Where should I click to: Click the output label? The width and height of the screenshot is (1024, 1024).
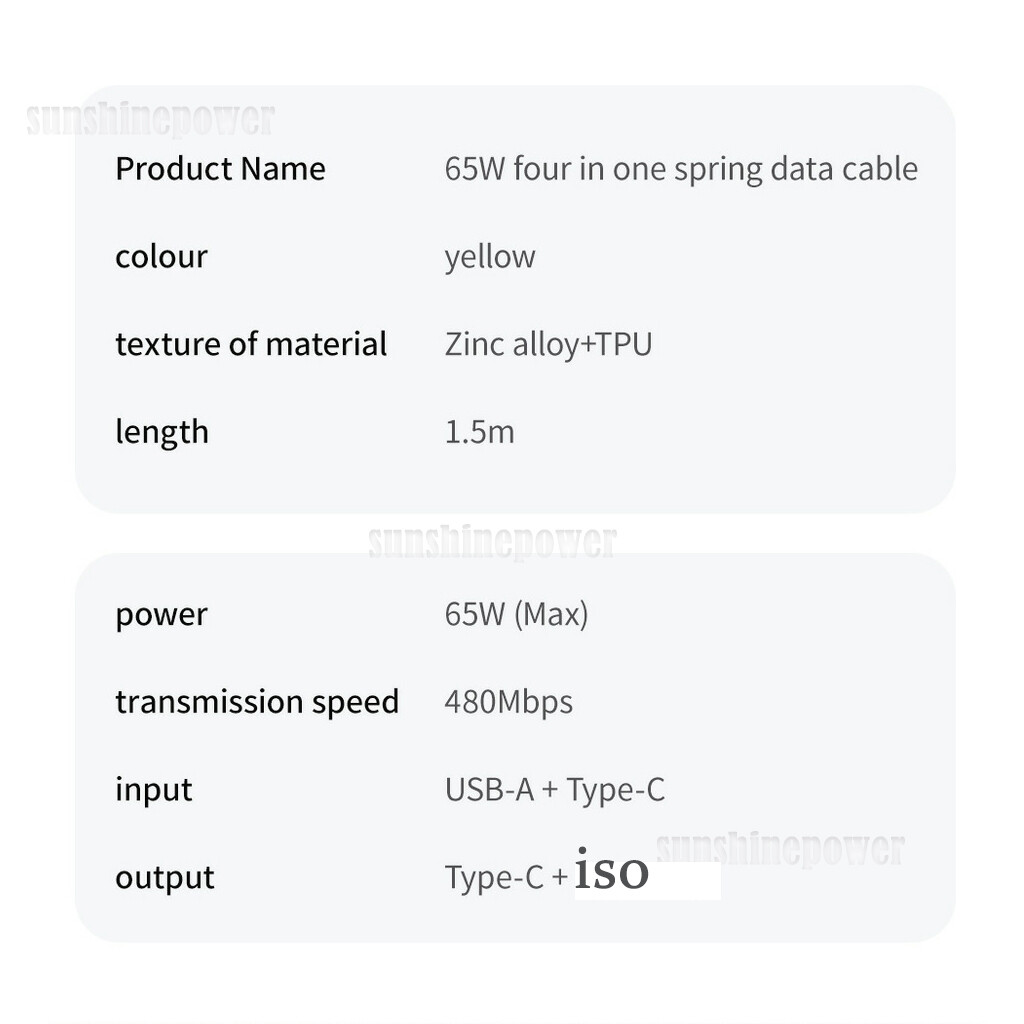pos(165,877)
